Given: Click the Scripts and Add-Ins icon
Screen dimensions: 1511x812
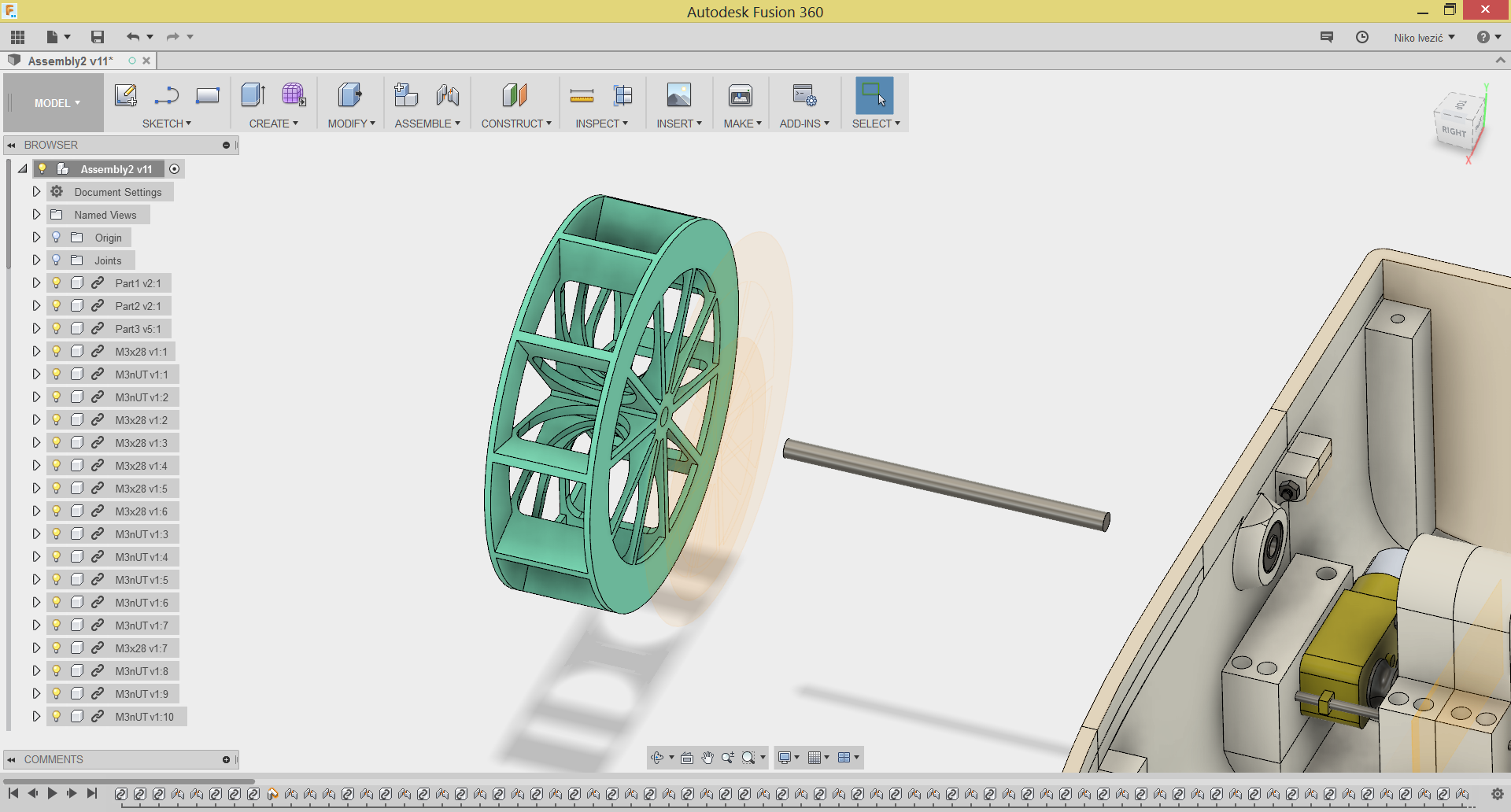Looking at the screenshot, I should click(804, 95).
